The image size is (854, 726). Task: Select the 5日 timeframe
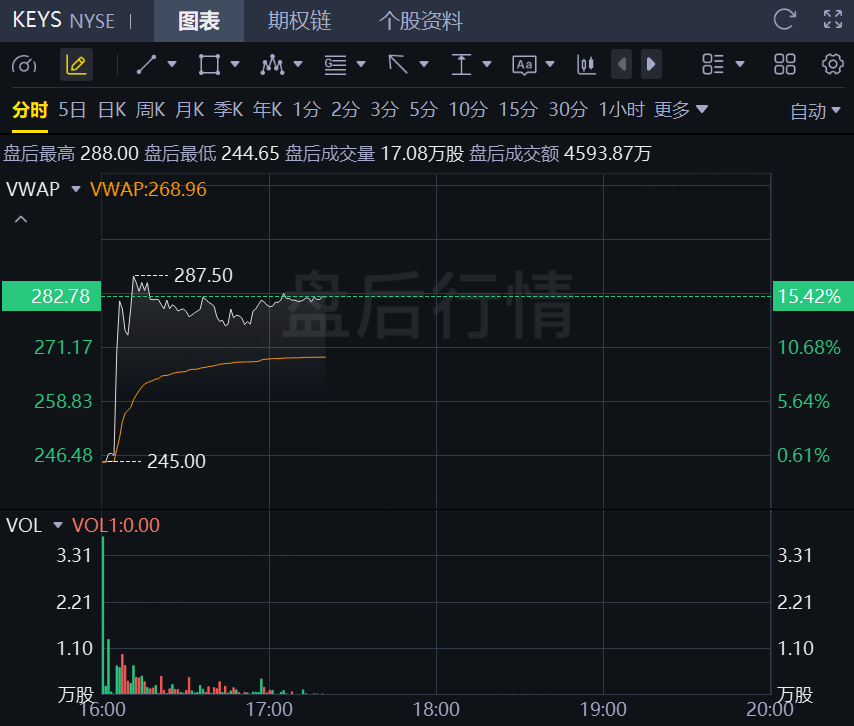72,110
